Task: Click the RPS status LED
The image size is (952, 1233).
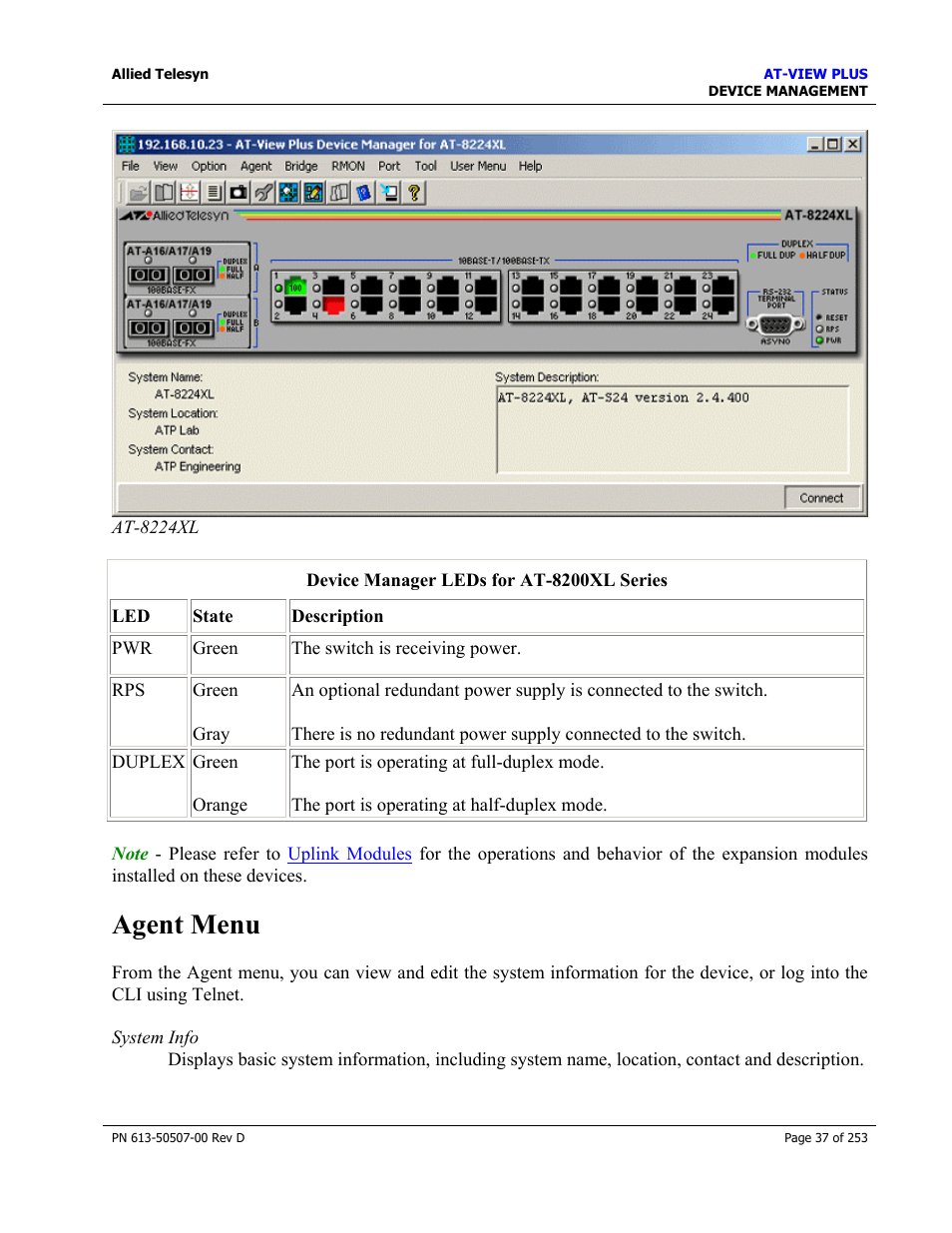Action: pos(820,328)
